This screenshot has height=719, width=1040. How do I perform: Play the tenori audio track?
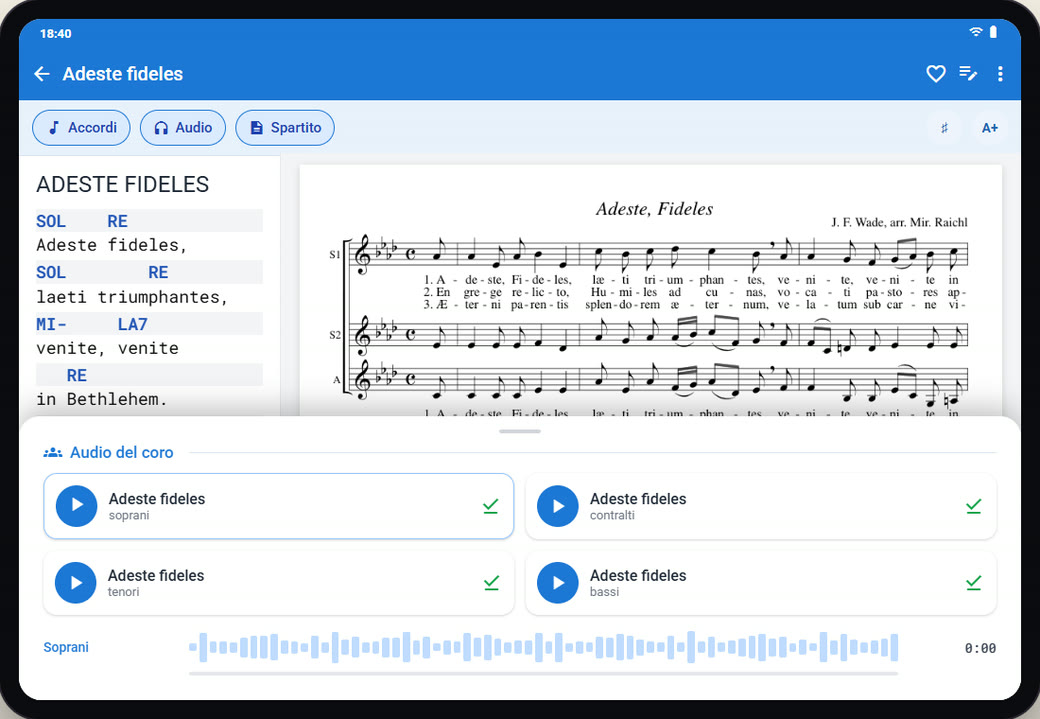tap(76, 582)
